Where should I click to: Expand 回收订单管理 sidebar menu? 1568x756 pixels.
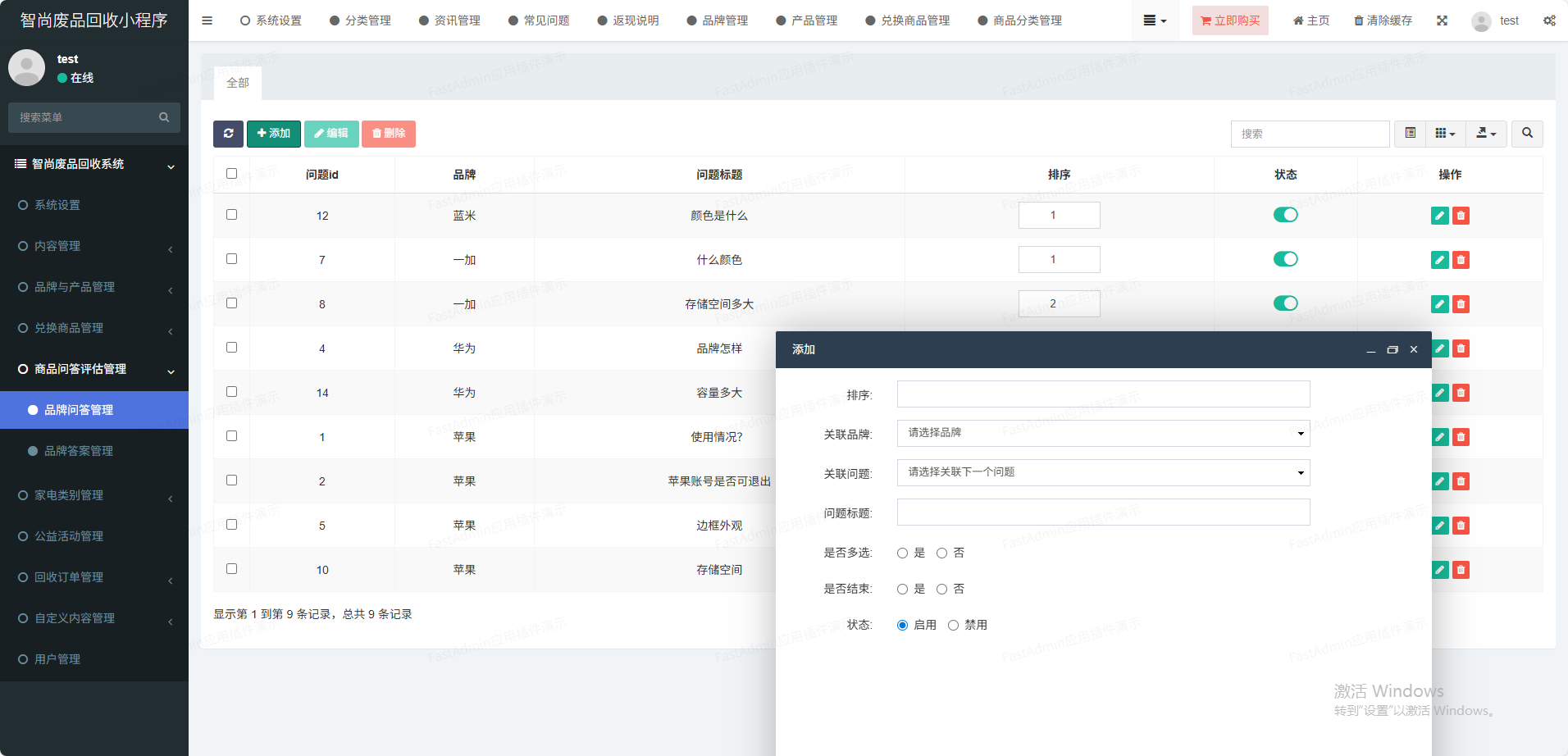tap(69, 577)
